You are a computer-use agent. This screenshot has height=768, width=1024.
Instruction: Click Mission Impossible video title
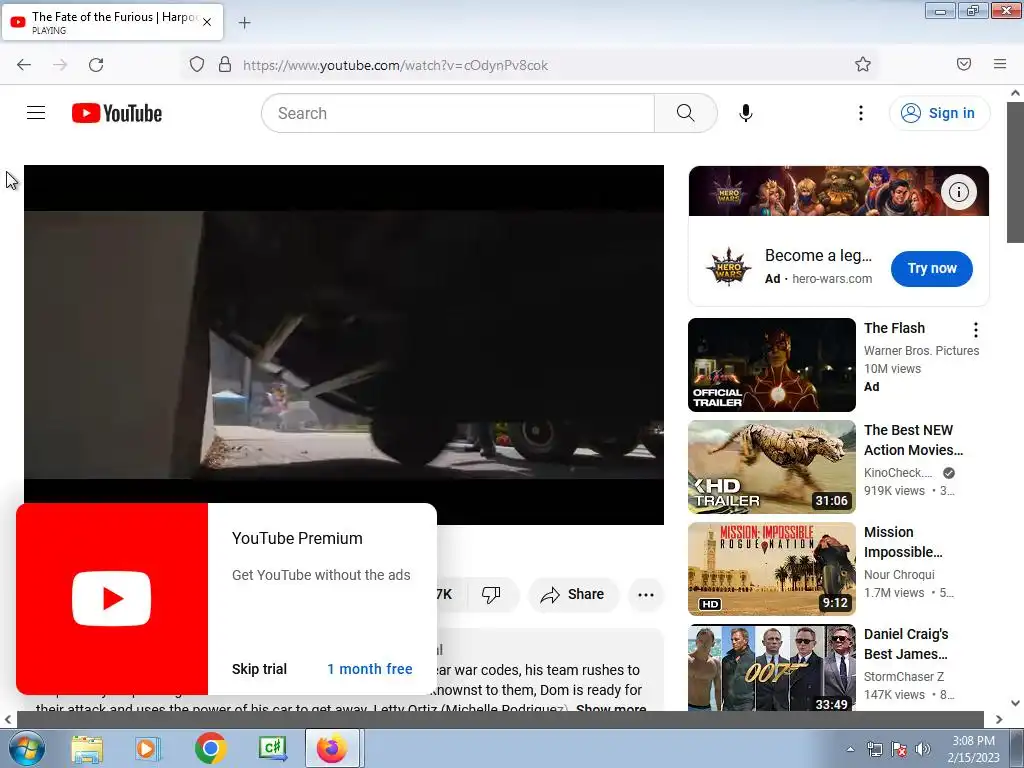(x=903, y=542)
